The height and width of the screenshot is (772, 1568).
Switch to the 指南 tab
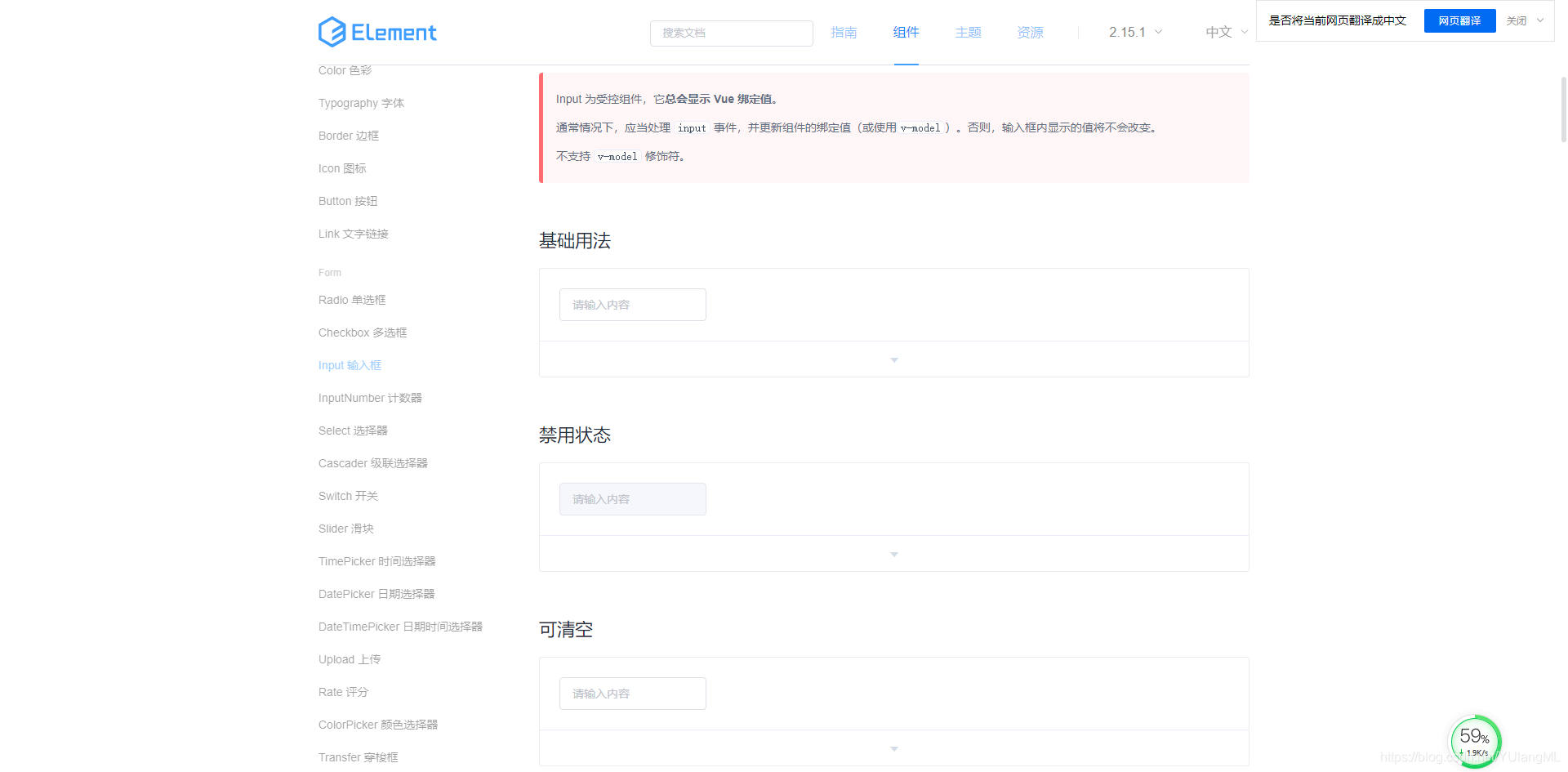(844, 33)
